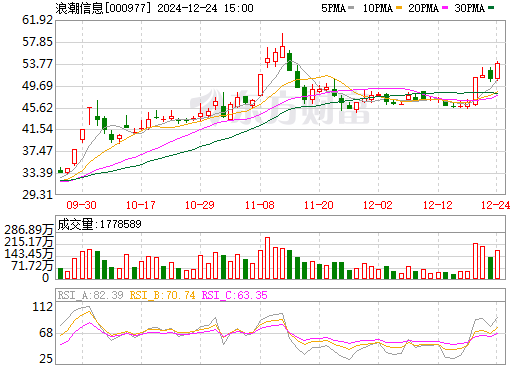Click the 143.45万 volume axis label
This screenshot has height=365, width=520.
pyautogui.click(x=29, y=254)
